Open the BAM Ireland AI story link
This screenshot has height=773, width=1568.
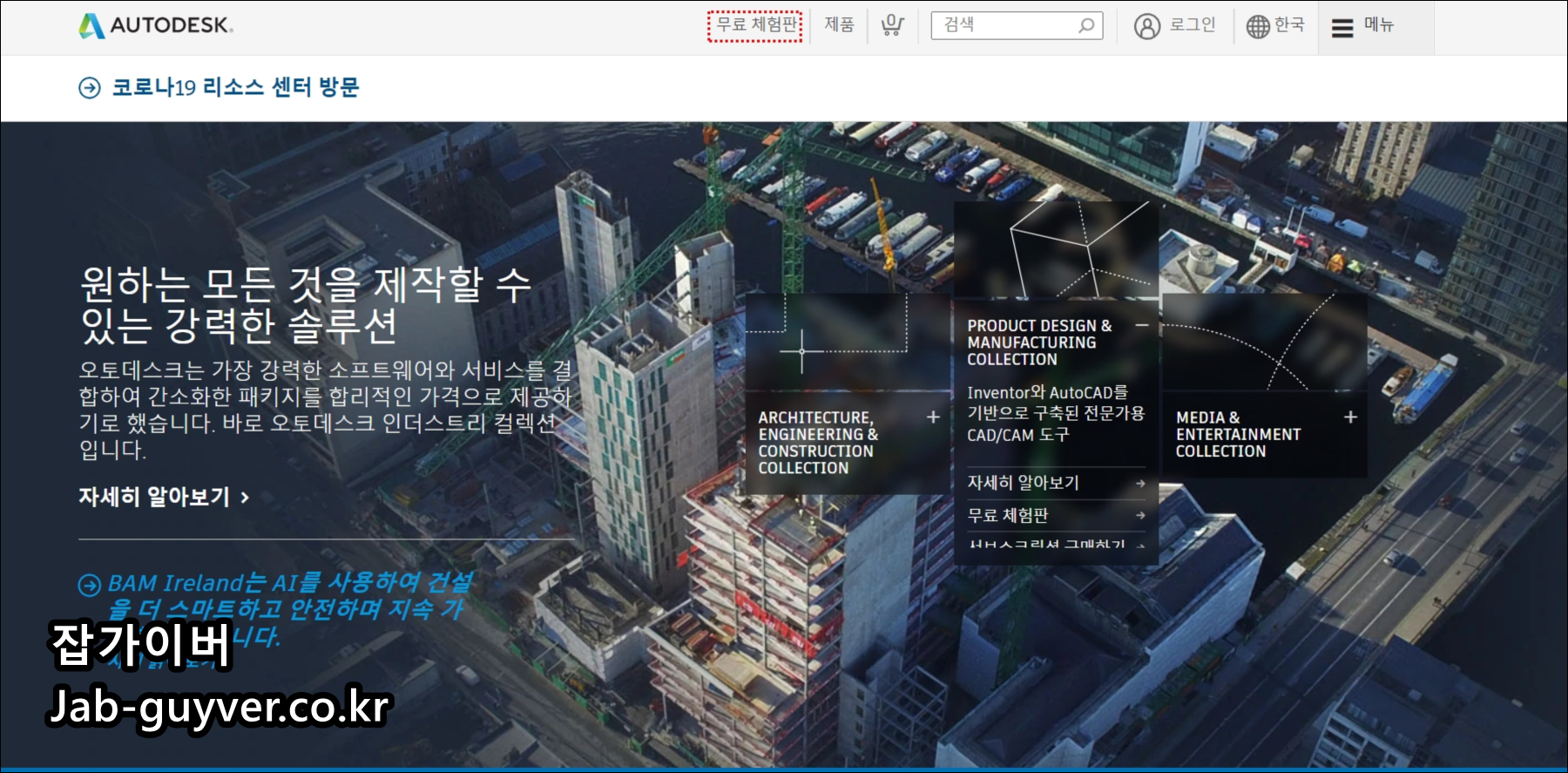point(289,610)
